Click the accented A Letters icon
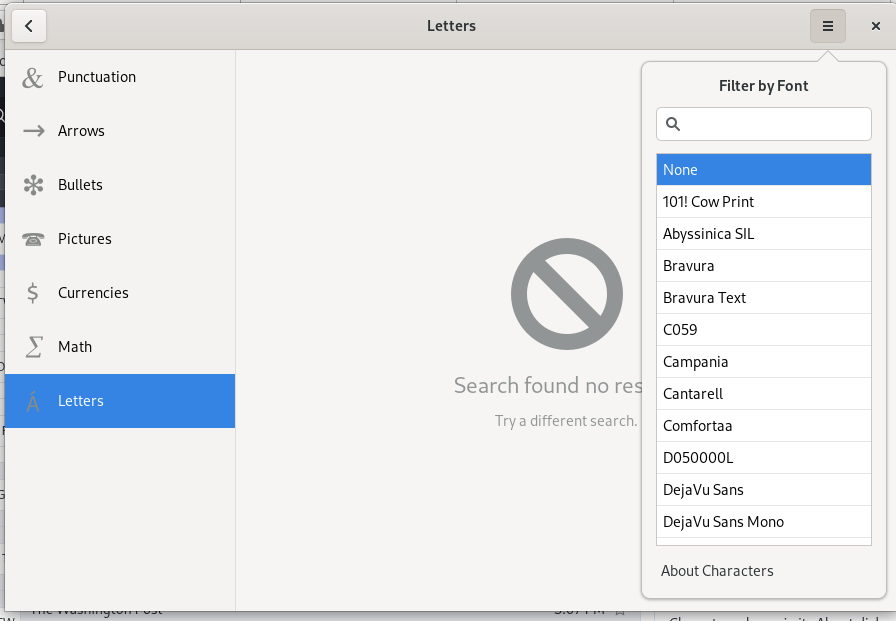This screenshot has width=896, height=621. coord(33,401)
